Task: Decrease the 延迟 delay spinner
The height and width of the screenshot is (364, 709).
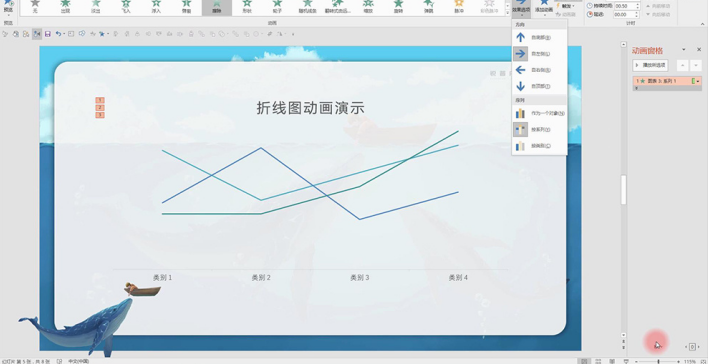Action: pyautogui.click(x=638, y=16)
